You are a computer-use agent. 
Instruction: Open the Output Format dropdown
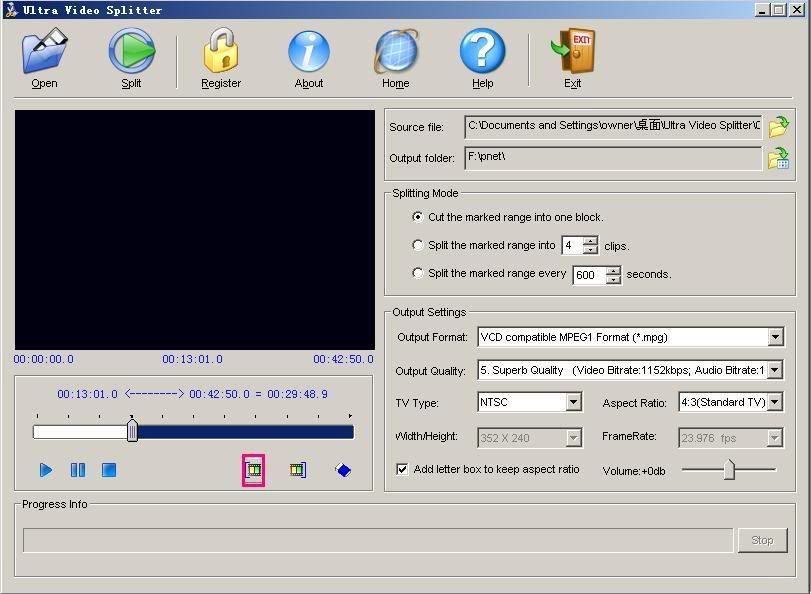pyautogui.click(x=775, y=337)
